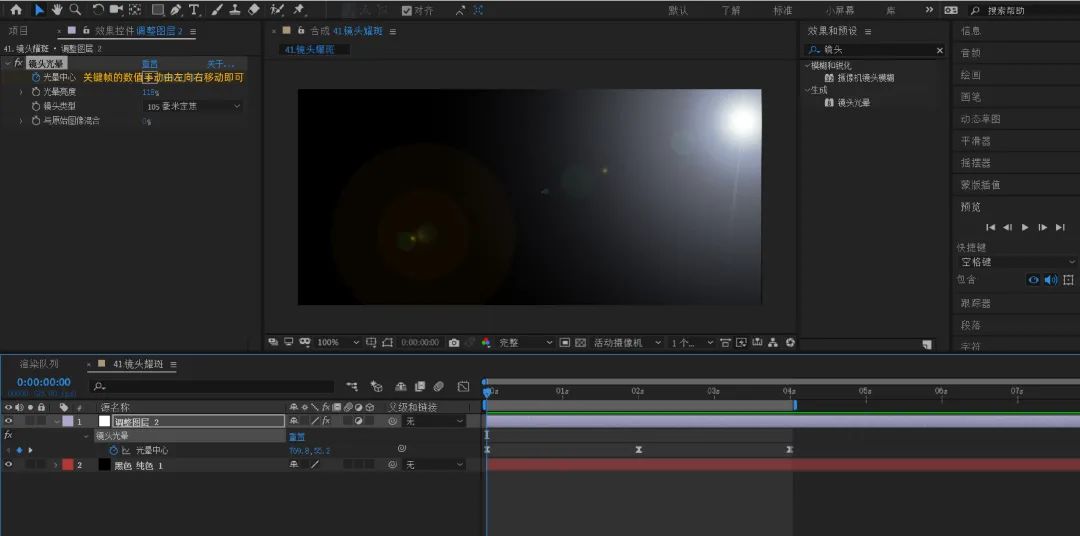
Task: Open the 完整 resolution dropdown
Action: pyautogui.click(x=526, y=342)
